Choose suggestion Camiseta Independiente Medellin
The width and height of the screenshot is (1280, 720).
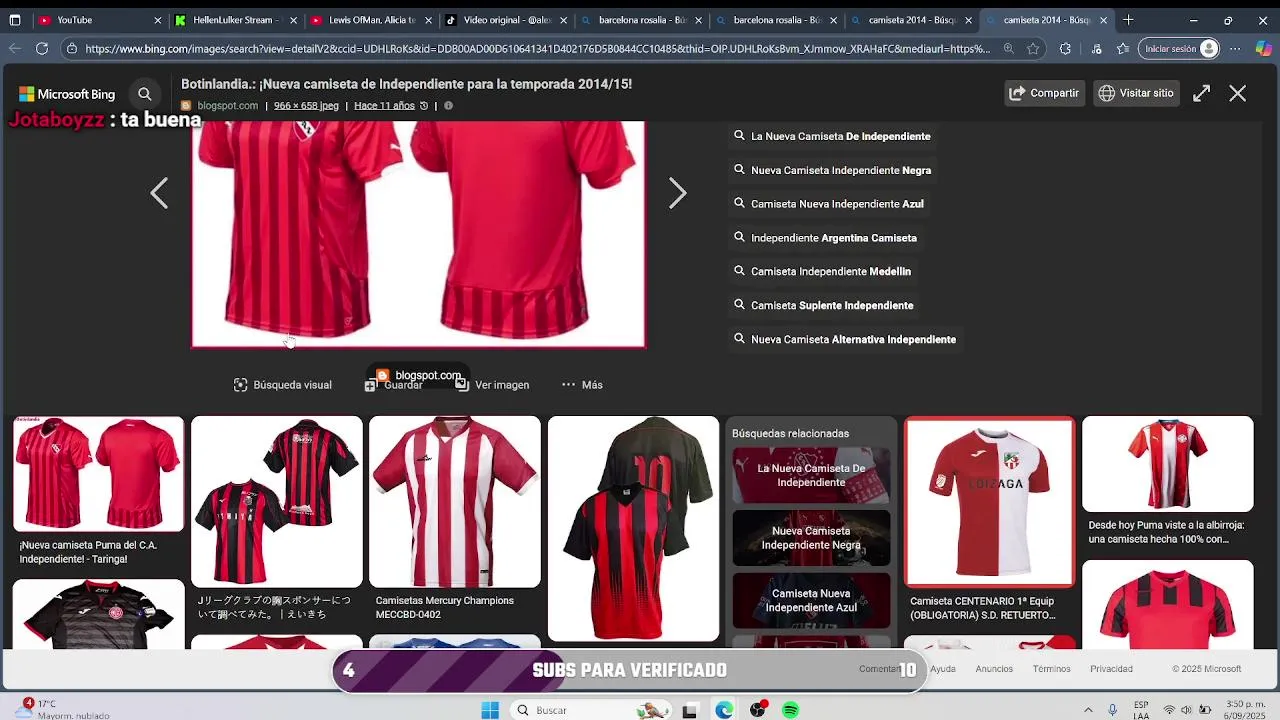tap(822, 271)
